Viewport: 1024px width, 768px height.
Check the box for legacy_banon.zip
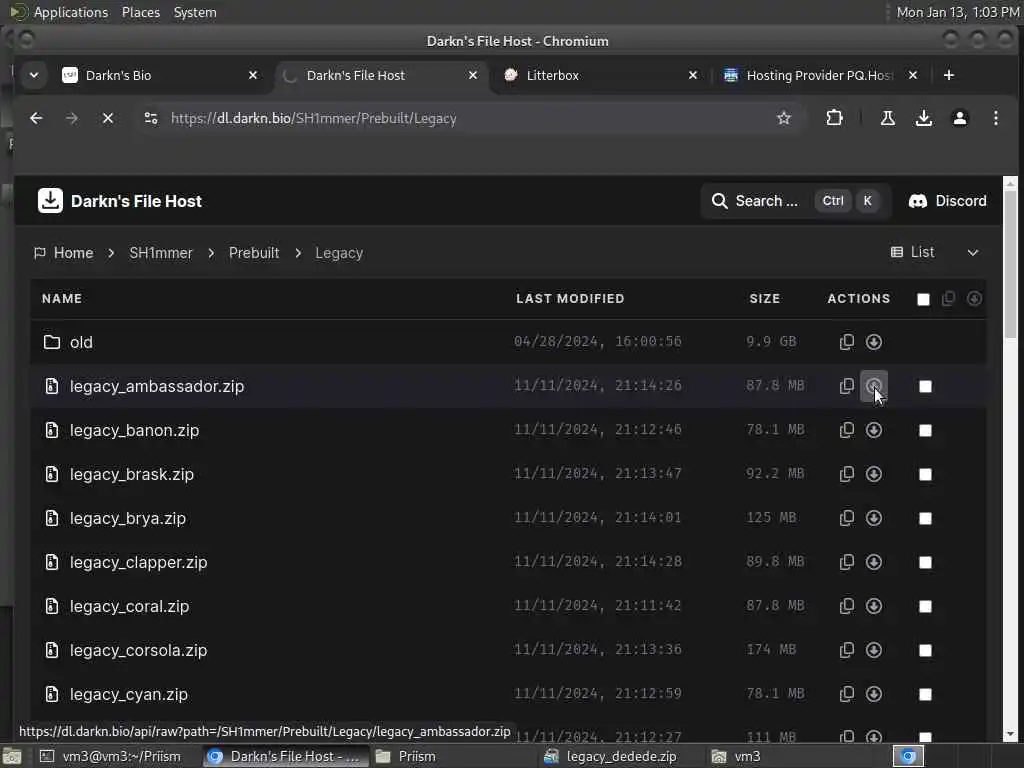[x=925, y=430]
